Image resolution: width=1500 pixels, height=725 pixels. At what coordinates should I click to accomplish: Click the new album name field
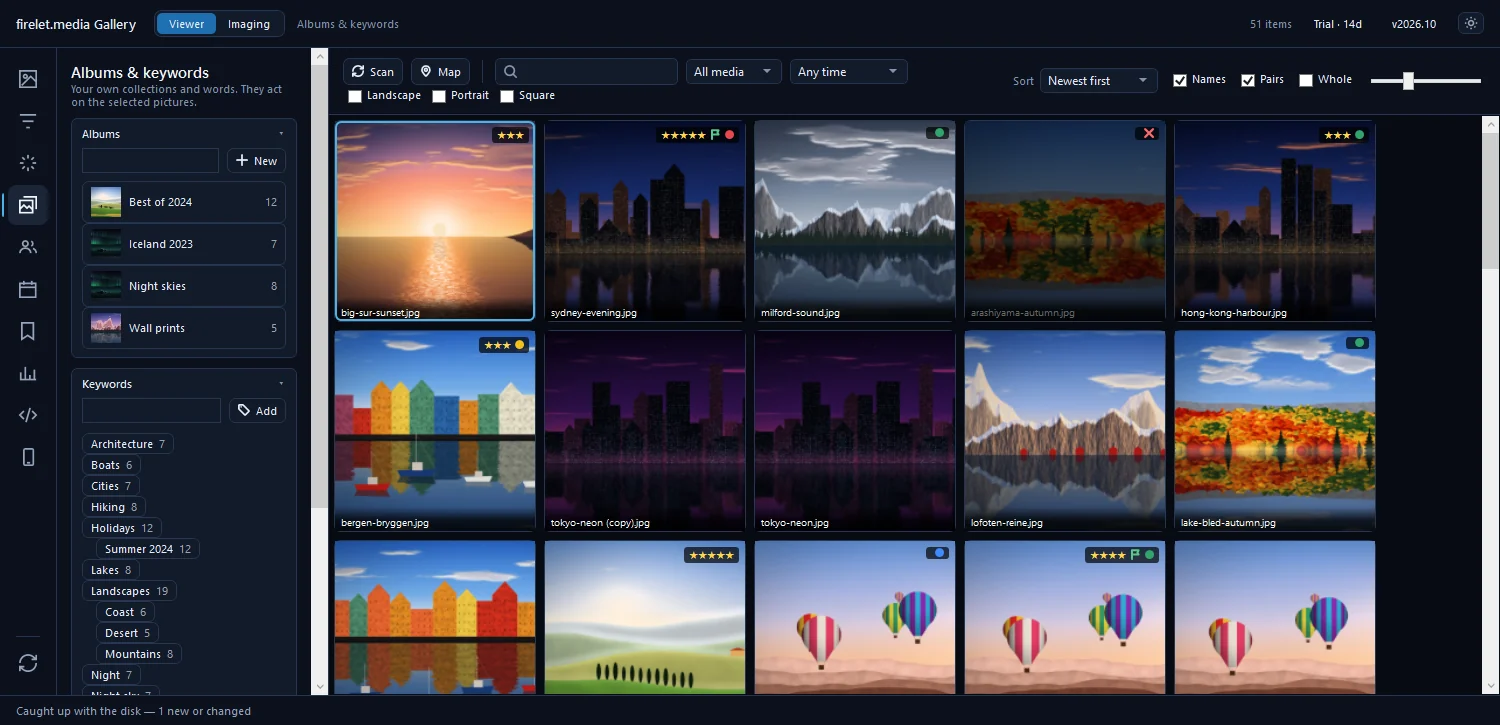150,161
